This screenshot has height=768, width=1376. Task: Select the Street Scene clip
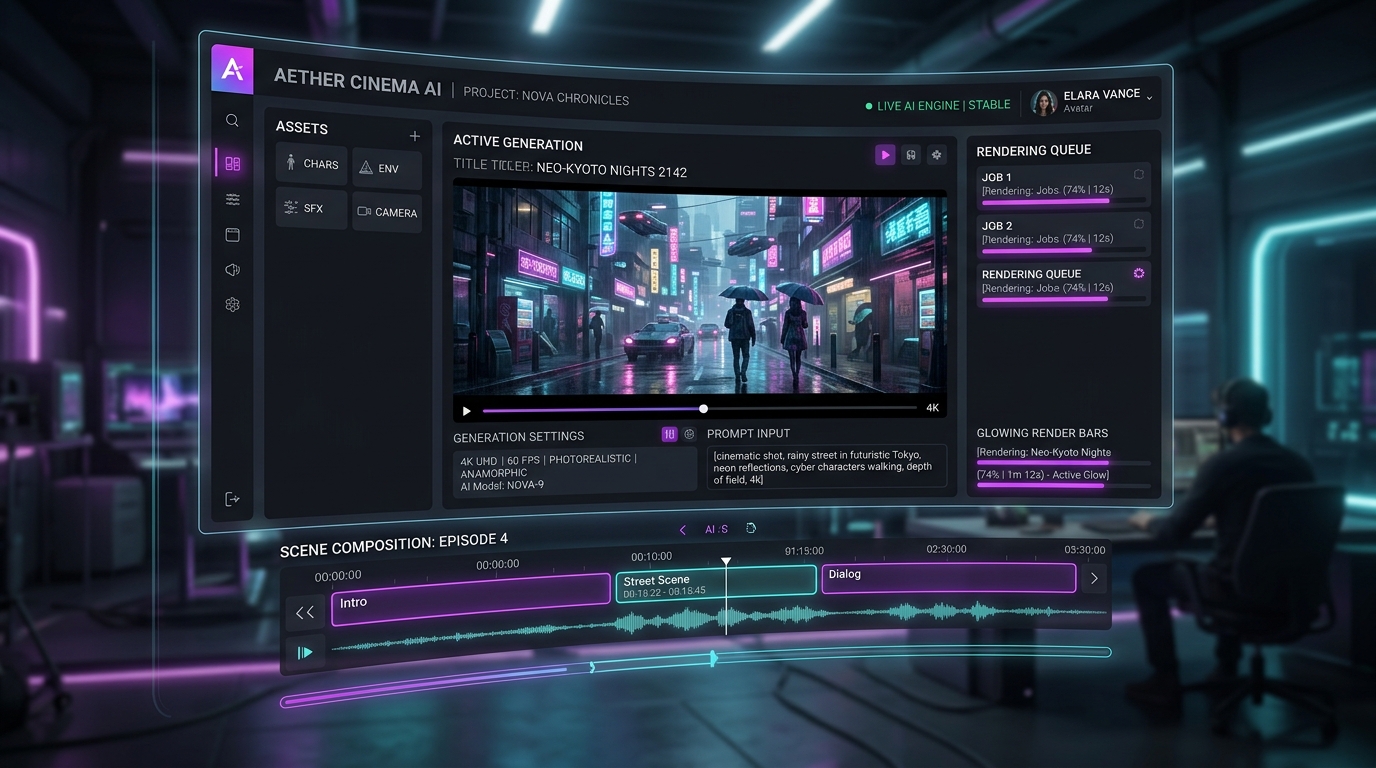point(716,584)
